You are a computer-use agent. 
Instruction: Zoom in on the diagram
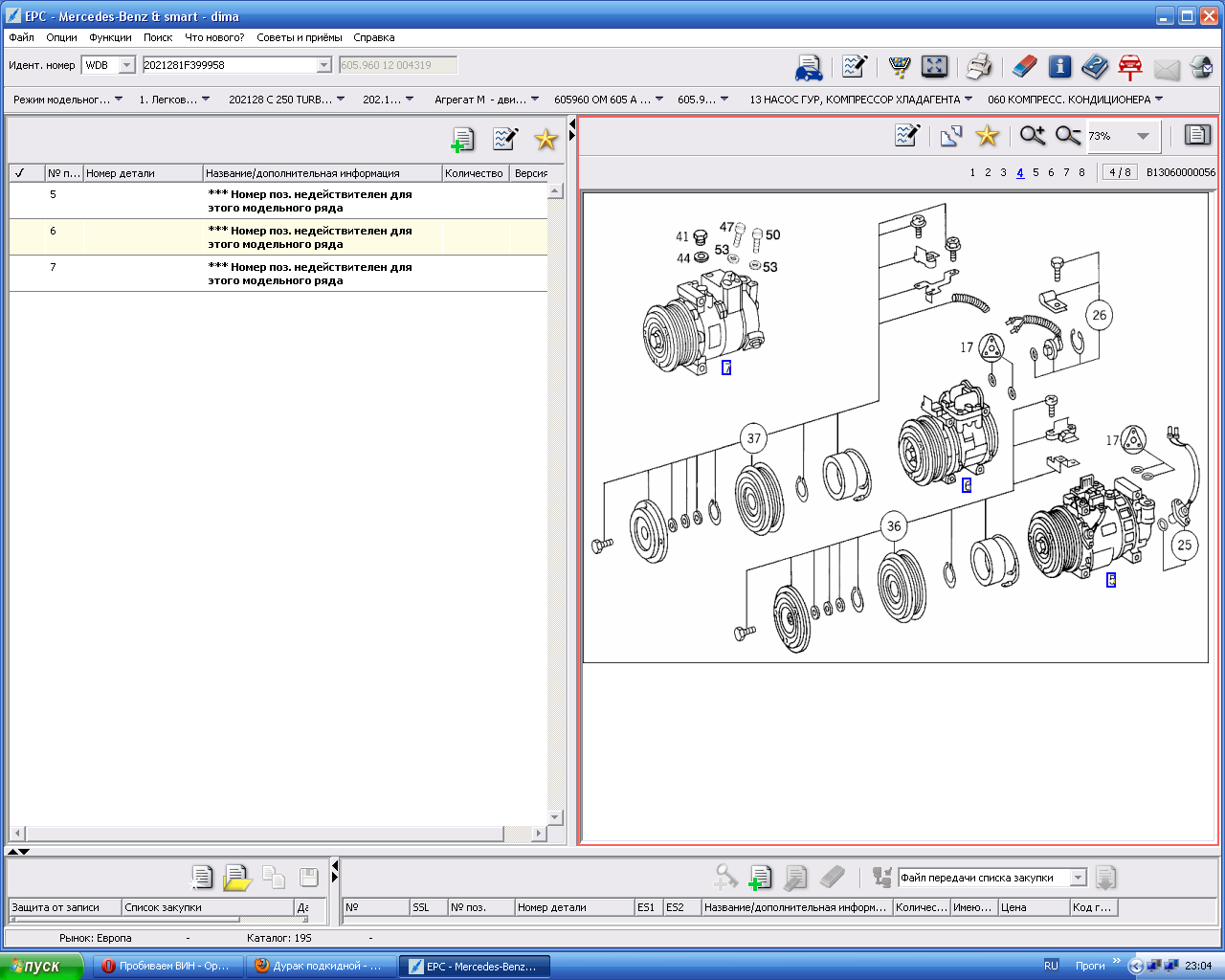tap(1033, 135)
